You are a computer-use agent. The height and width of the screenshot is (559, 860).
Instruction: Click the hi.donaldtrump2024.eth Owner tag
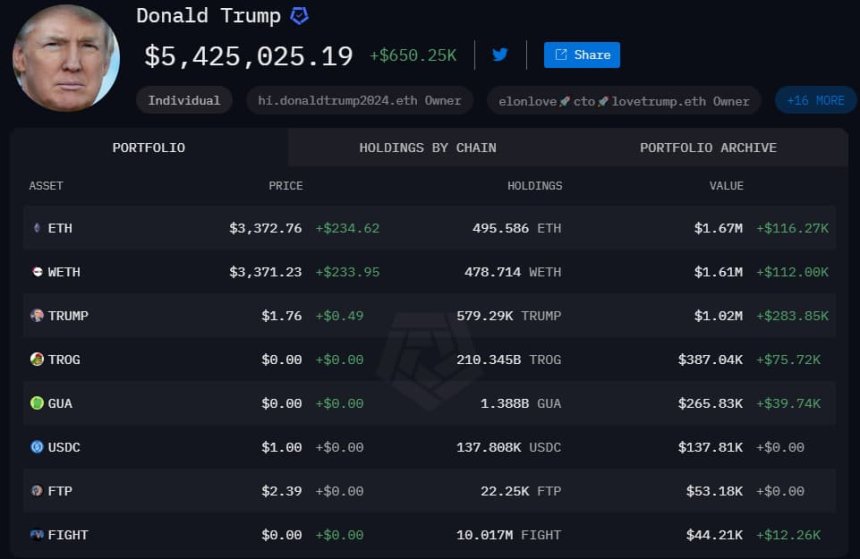(360, 100)
